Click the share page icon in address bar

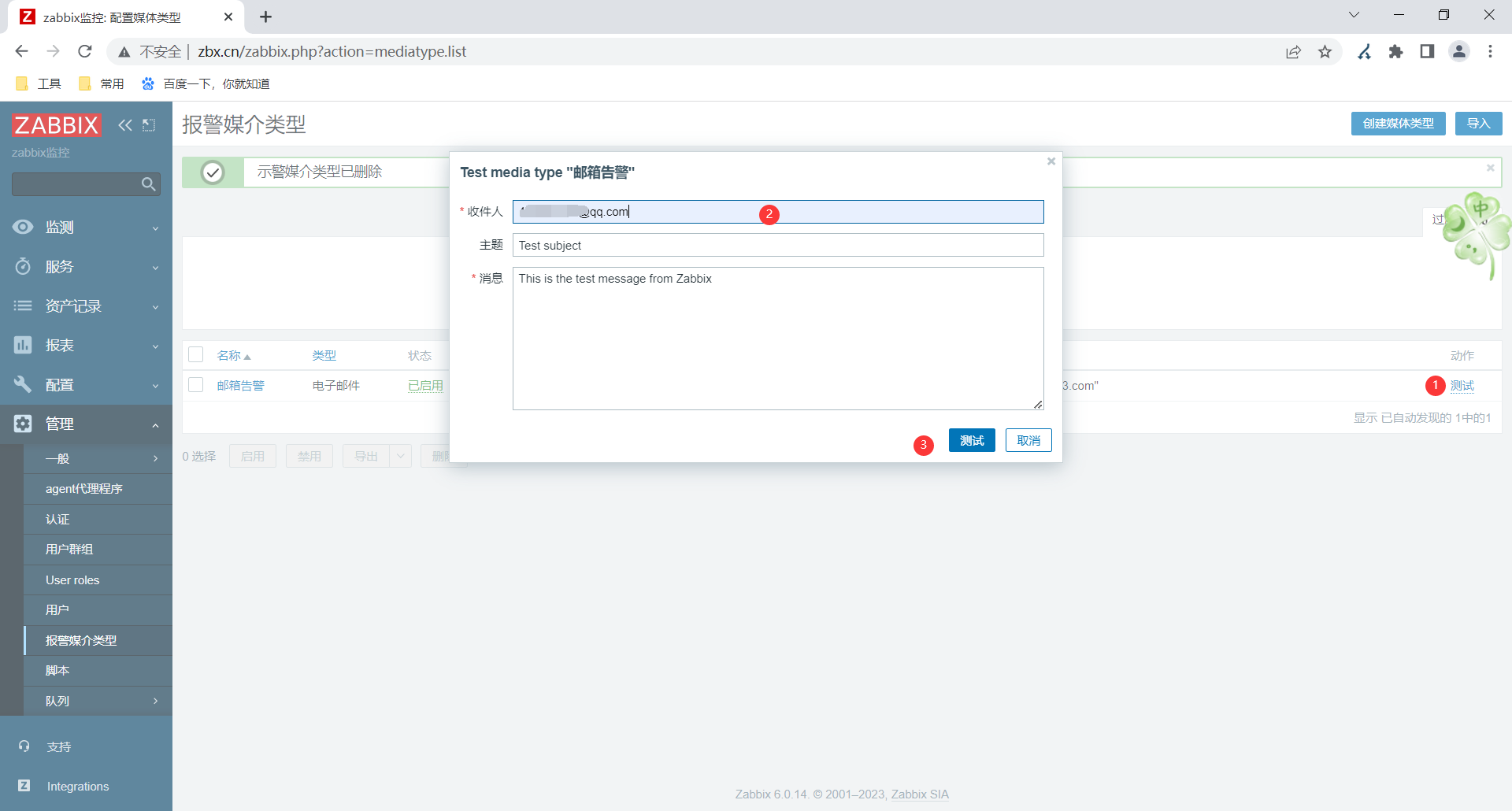tap(1293, 52)
